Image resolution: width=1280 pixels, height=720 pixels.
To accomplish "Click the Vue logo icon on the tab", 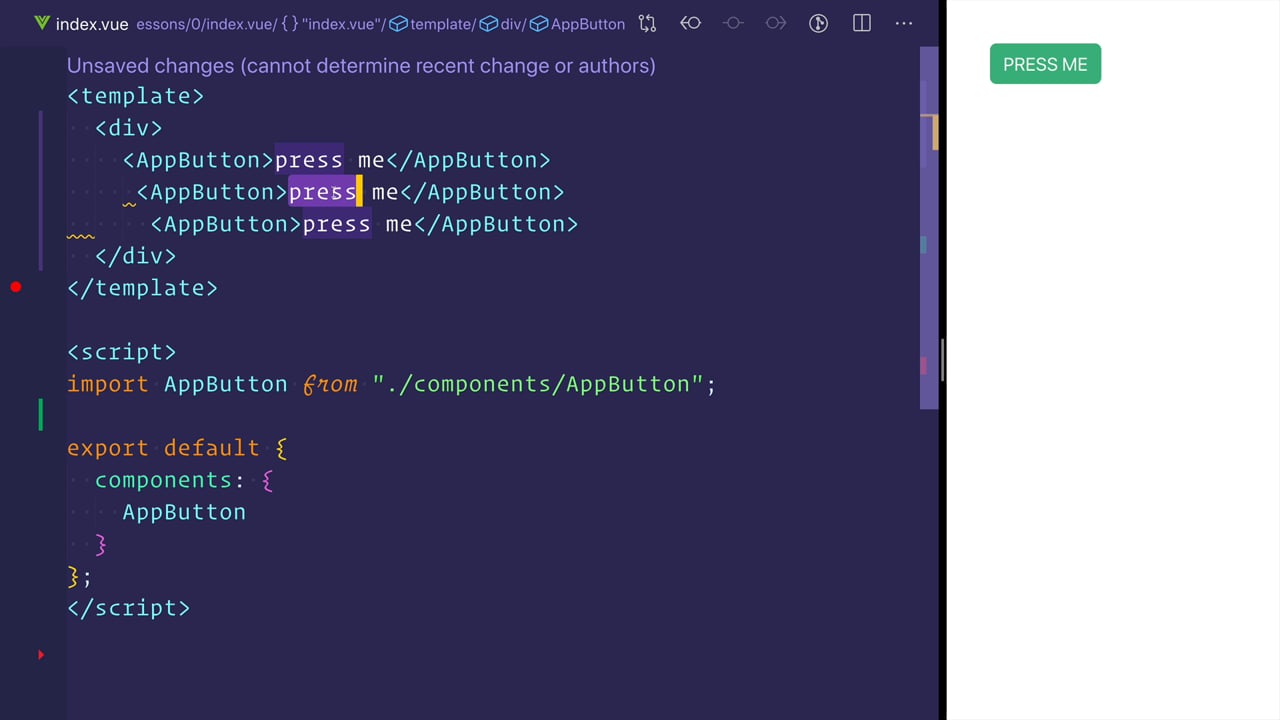I will (x=42, y=23).
